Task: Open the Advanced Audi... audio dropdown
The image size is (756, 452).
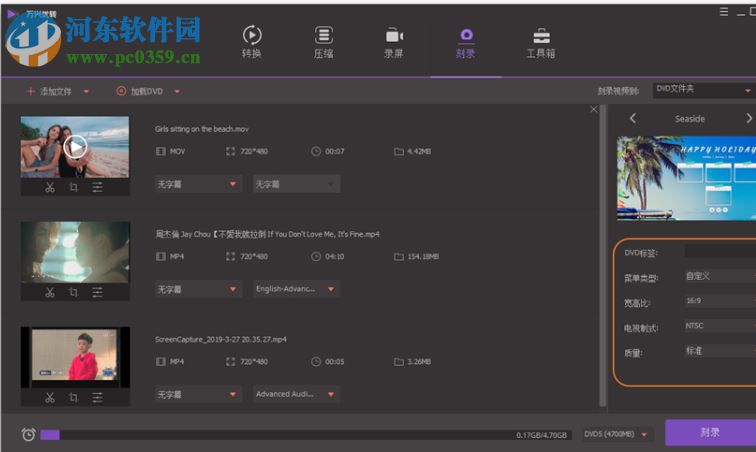Action: [297, 394]
